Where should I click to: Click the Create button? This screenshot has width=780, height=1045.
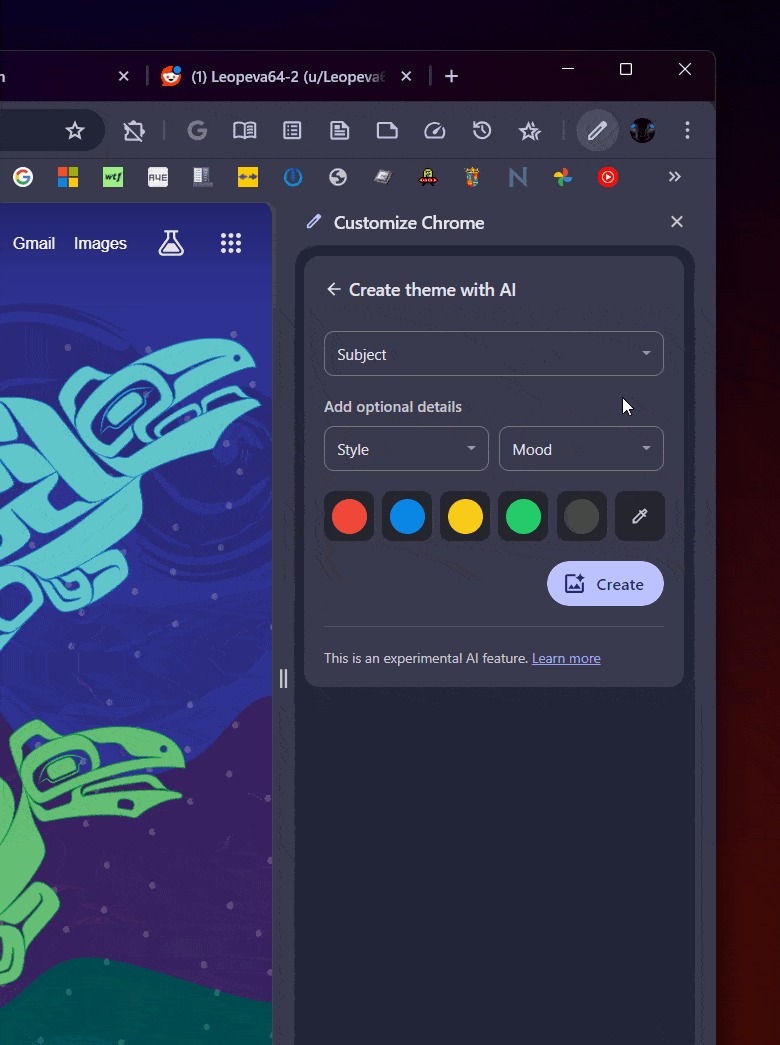[605, 584]
